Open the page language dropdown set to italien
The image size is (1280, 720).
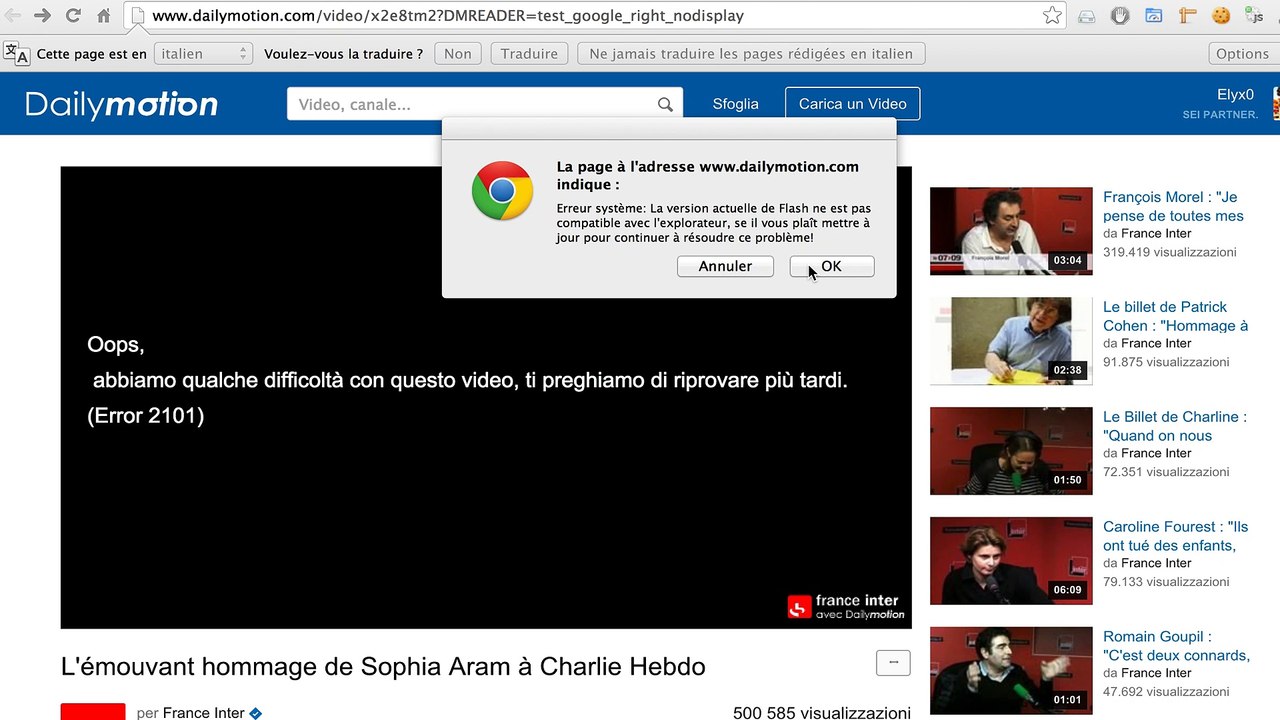coord(203,54)
